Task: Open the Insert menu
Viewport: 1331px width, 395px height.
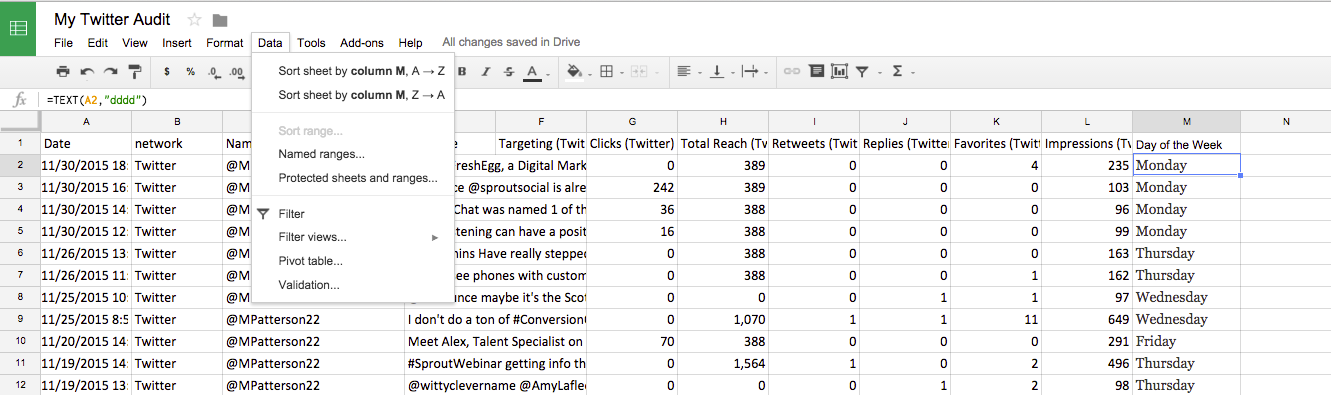Action: point(177,43)
